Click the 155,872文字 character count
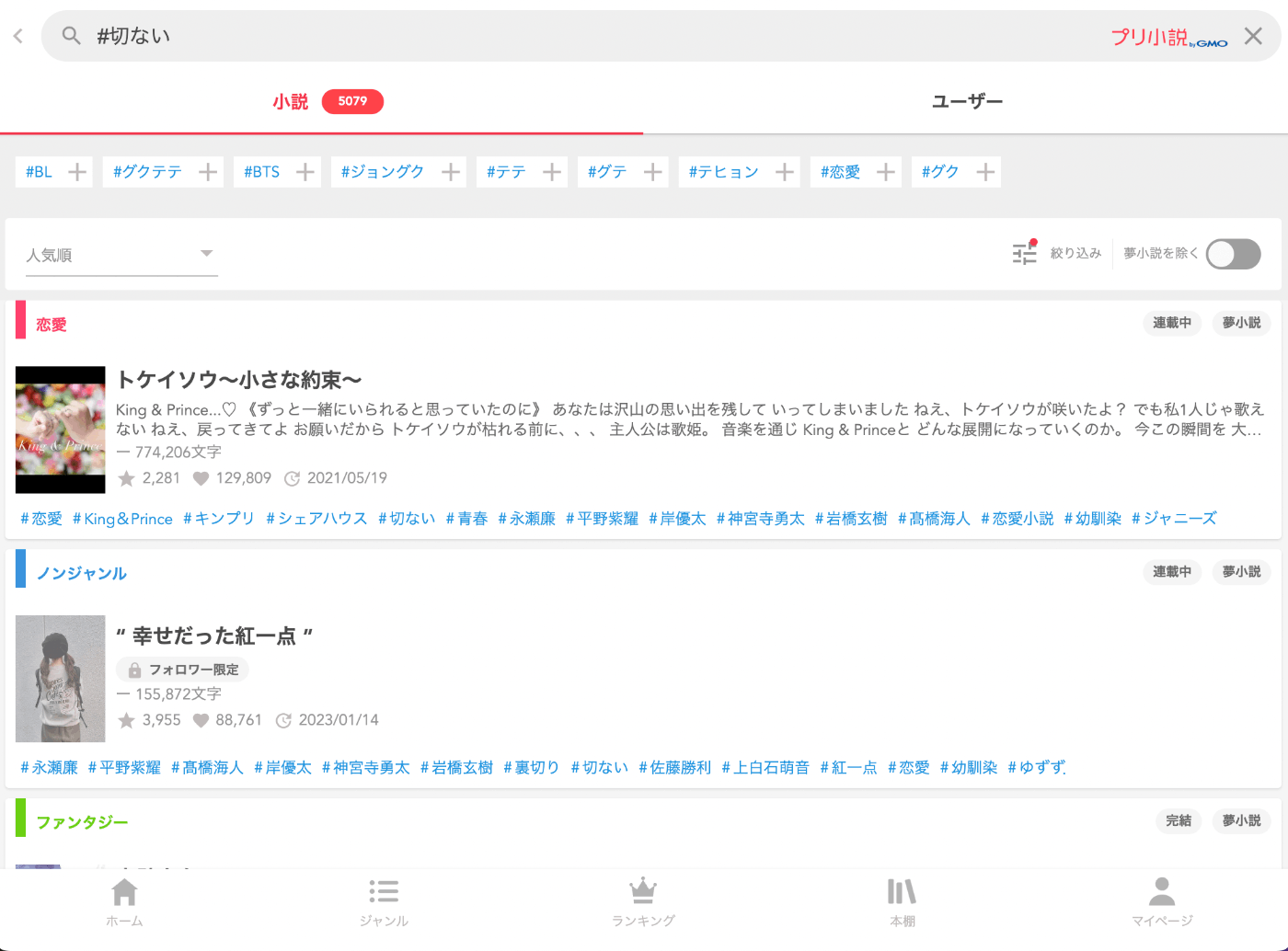Image resolution: width=1288 pixels, height=951 pixels. tap(178, 693)
